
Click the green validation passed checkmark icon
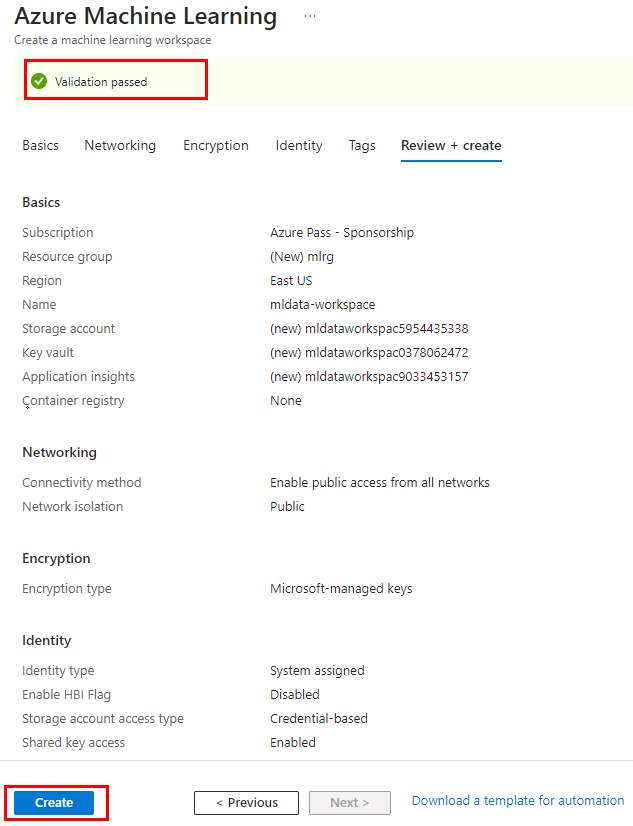pyautogui.click(x=39, y=81)
